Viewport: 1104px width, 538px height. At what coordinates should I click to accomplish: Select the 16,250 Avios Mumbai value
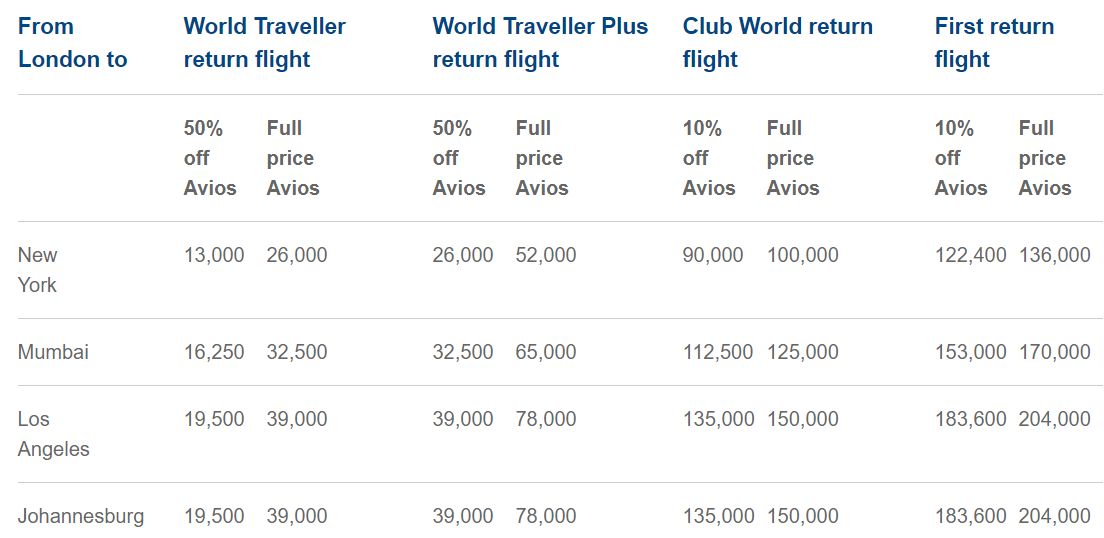pyautogui.click(x=214, y=352)
